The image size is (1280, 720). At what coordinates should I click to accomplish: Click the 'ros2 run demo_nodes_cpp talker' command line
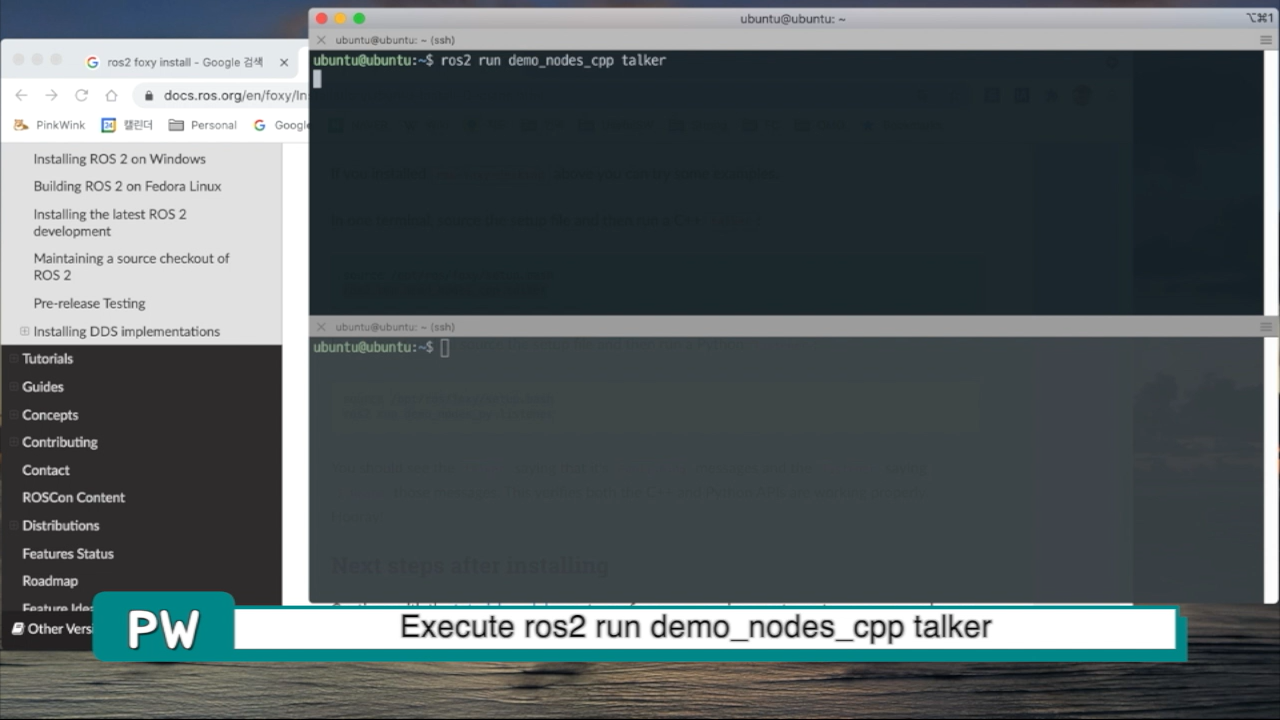click(x=553, y=61)
